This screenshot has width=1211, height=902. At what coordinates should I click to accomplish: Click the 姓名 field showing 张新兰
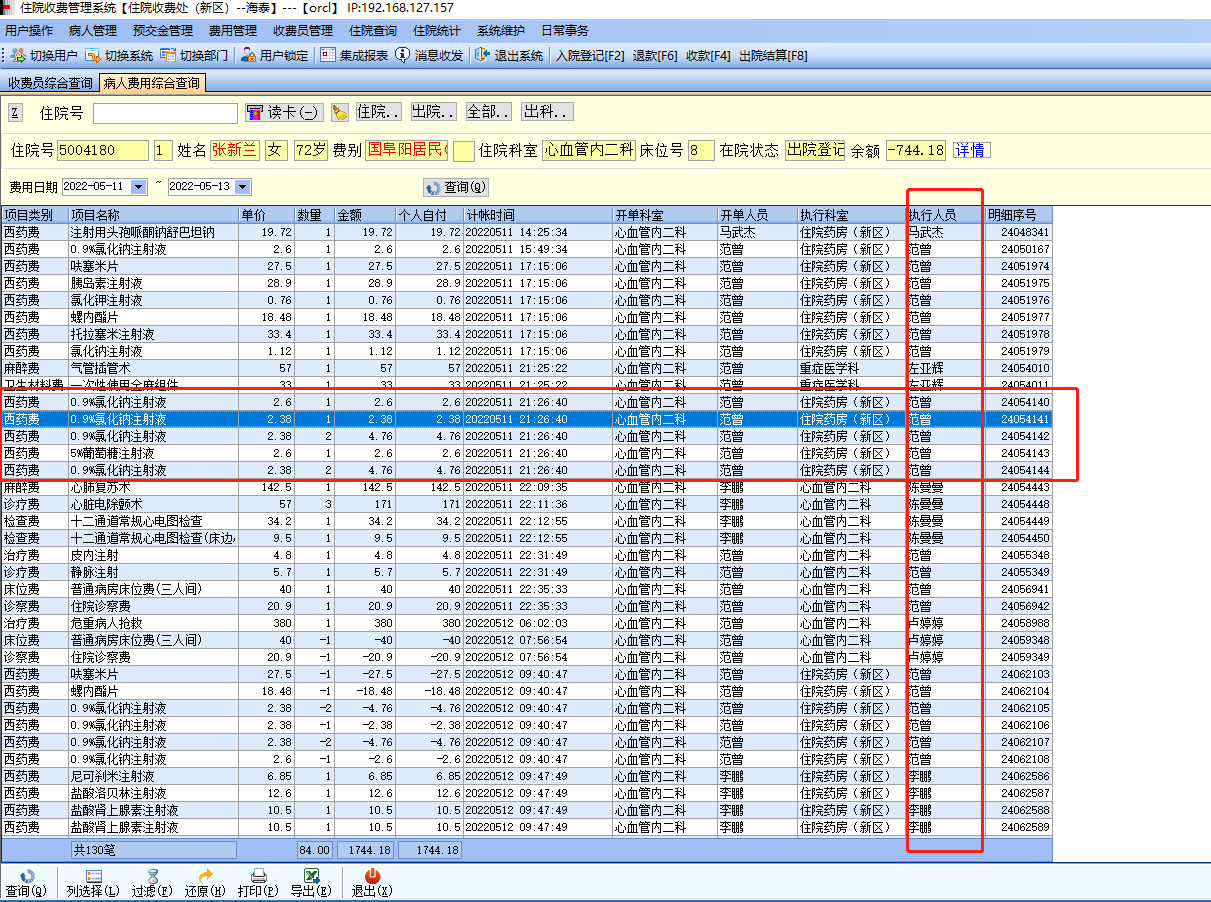[x=235, y=150]
